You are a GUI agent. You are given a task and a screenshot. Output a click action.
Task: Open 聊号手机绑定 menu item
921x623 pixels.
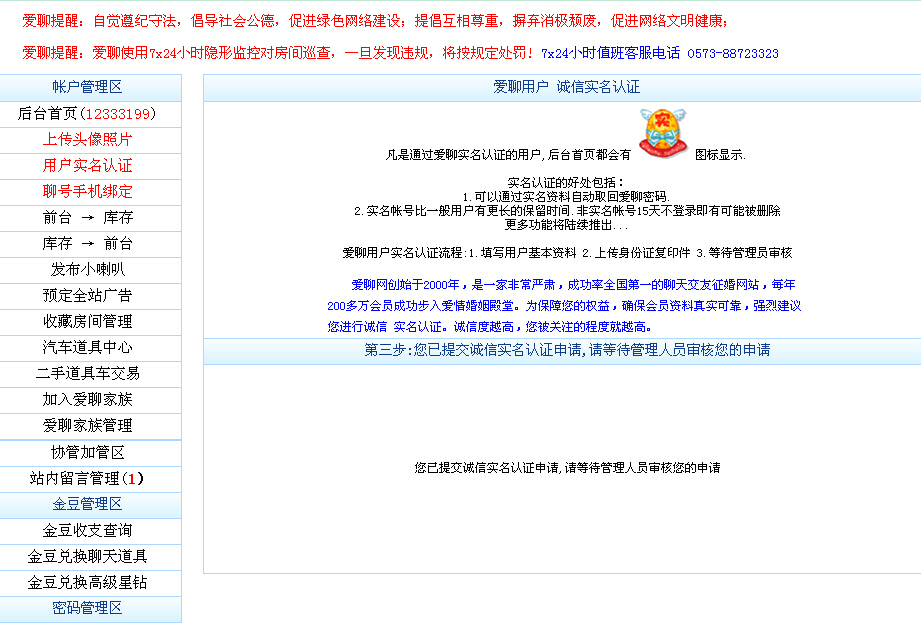coord(87,192)
